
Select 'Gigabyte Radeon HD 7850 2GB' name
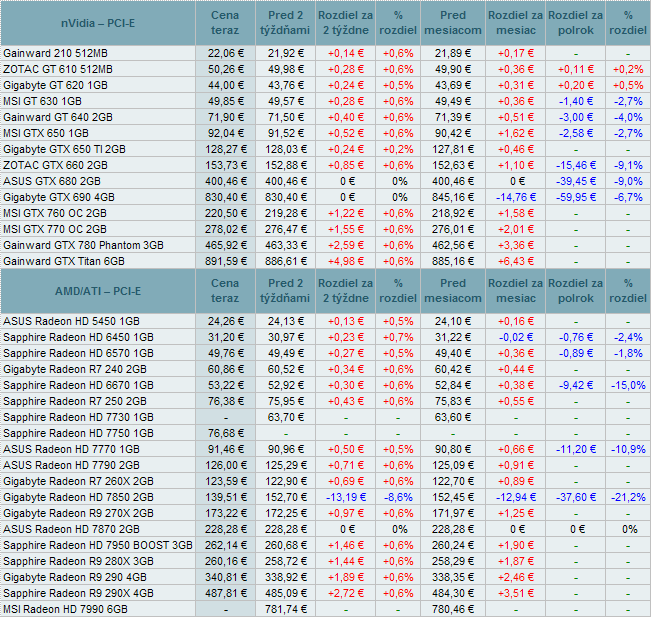pos(78,497)
